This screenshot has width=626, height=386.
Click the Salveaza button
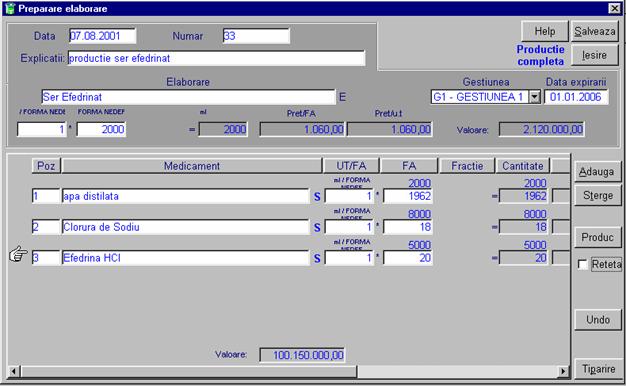point(594,31)
